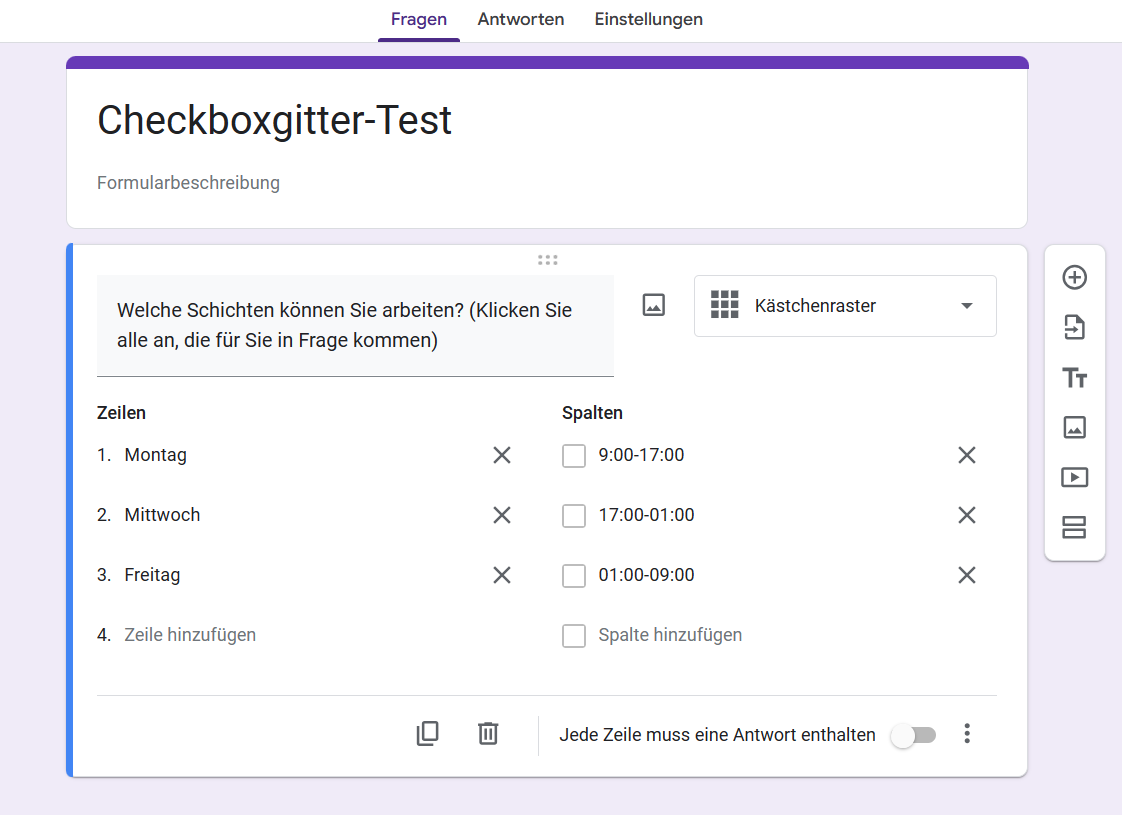The image size is (1122, 815).
Task: Click the add question plus icon
Action: tap(1074, 278)
